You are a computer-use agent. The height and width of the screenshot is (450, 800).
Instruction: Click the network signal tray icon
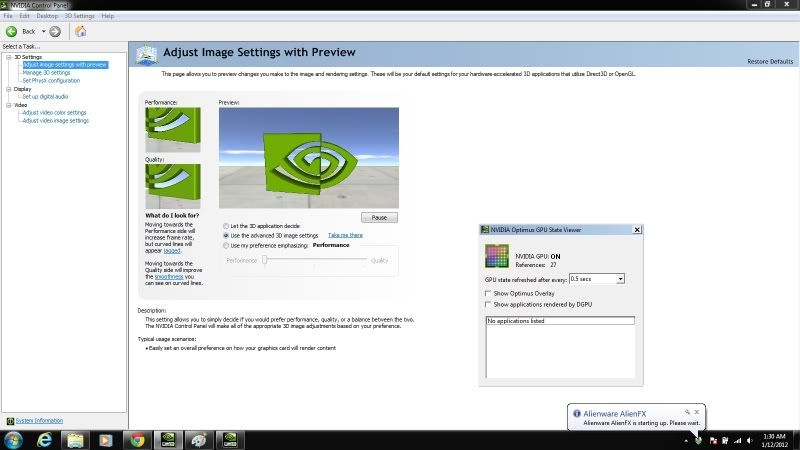pyautogui.click(x=737, y=440)
